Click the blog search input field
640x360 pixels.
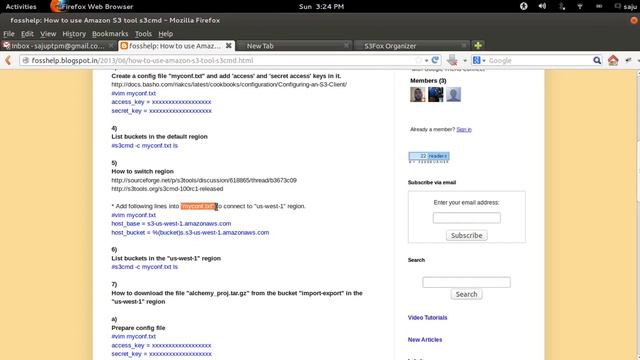click(466, 282)
